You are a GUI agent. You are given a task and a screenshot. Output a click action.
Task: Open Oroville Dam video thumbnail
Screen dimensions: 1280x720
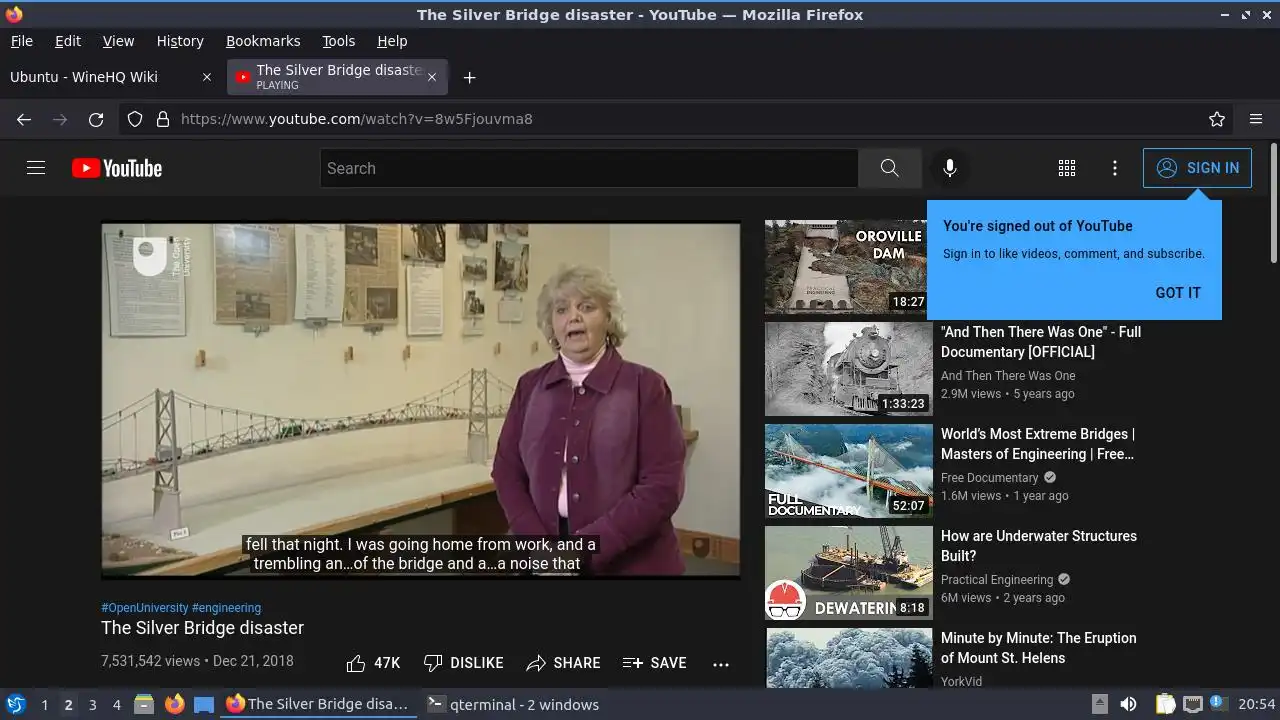[x=848, y=267]
